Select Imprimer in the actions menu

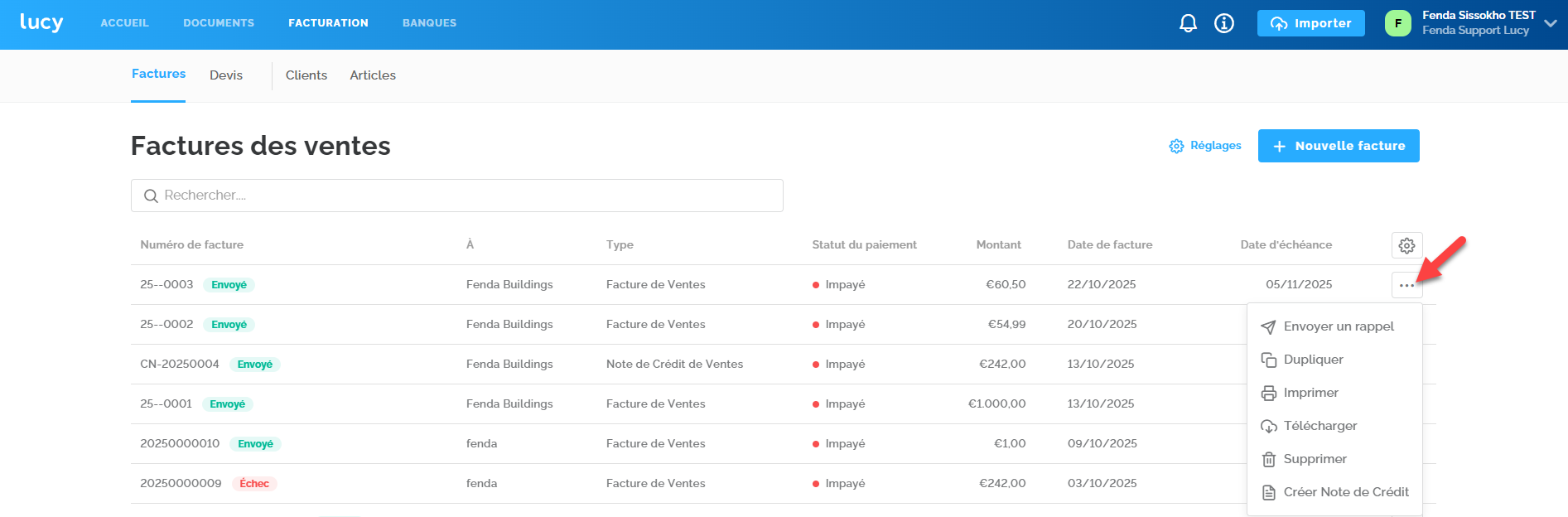tap(1310, 393)
